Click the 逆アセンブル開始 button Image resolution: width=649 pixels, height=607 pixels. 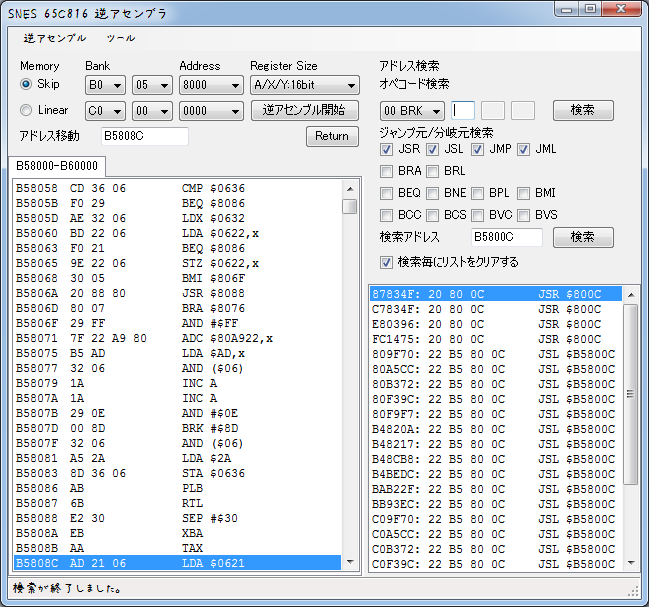(305, 110)
